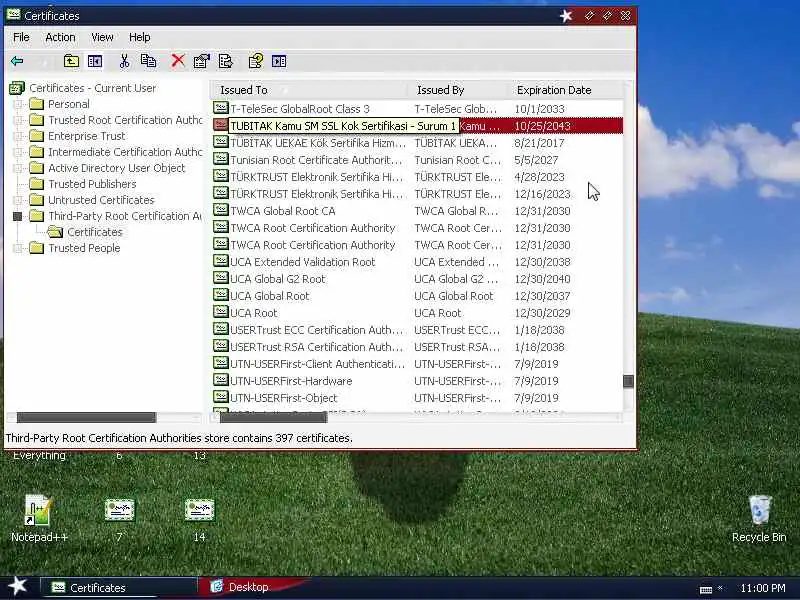Click the Notepad++ desktop icon

(38, 510)
